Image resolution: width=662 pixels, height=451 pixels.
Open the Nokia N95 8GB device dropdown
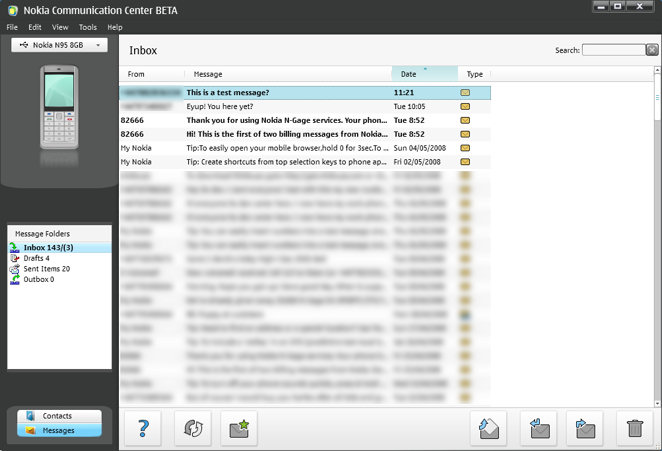(x=59, y=45)
